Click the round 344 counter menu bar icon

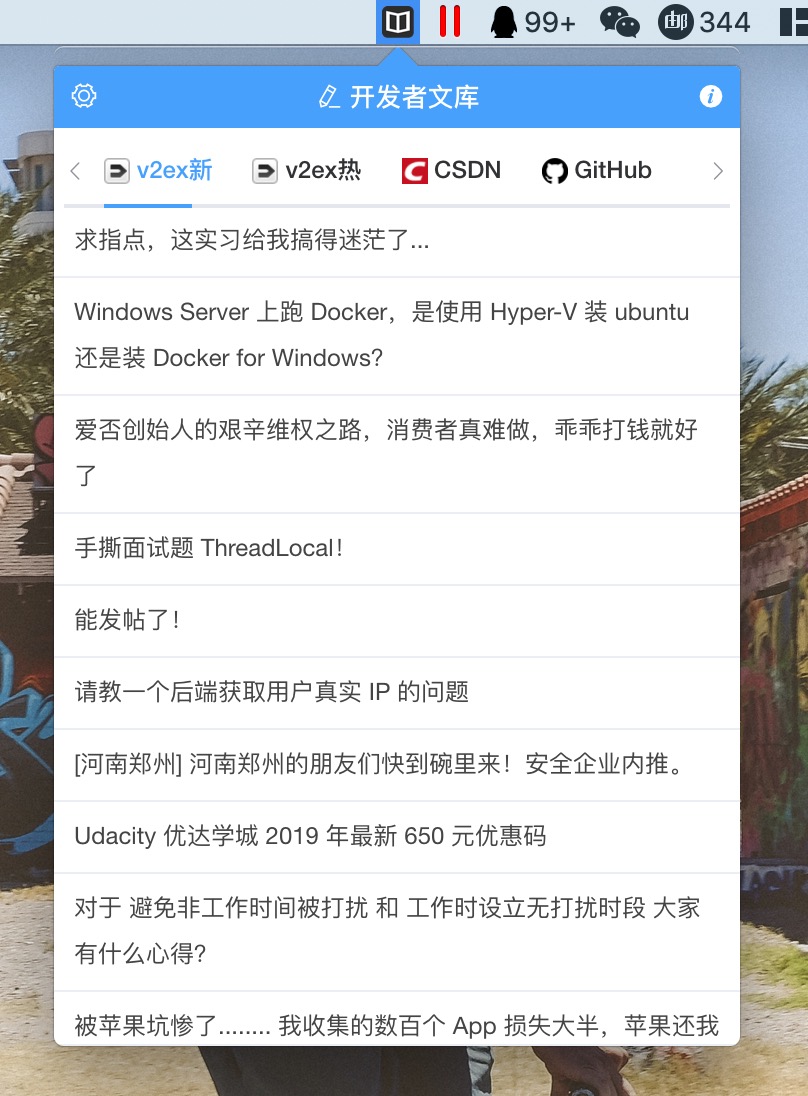coord(704,22)
